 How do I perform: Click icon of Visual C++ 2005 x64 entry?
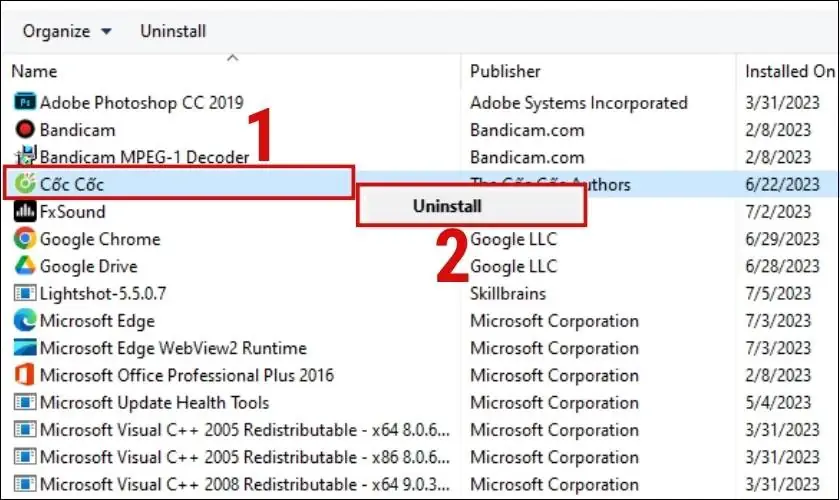tap(25, 429)
